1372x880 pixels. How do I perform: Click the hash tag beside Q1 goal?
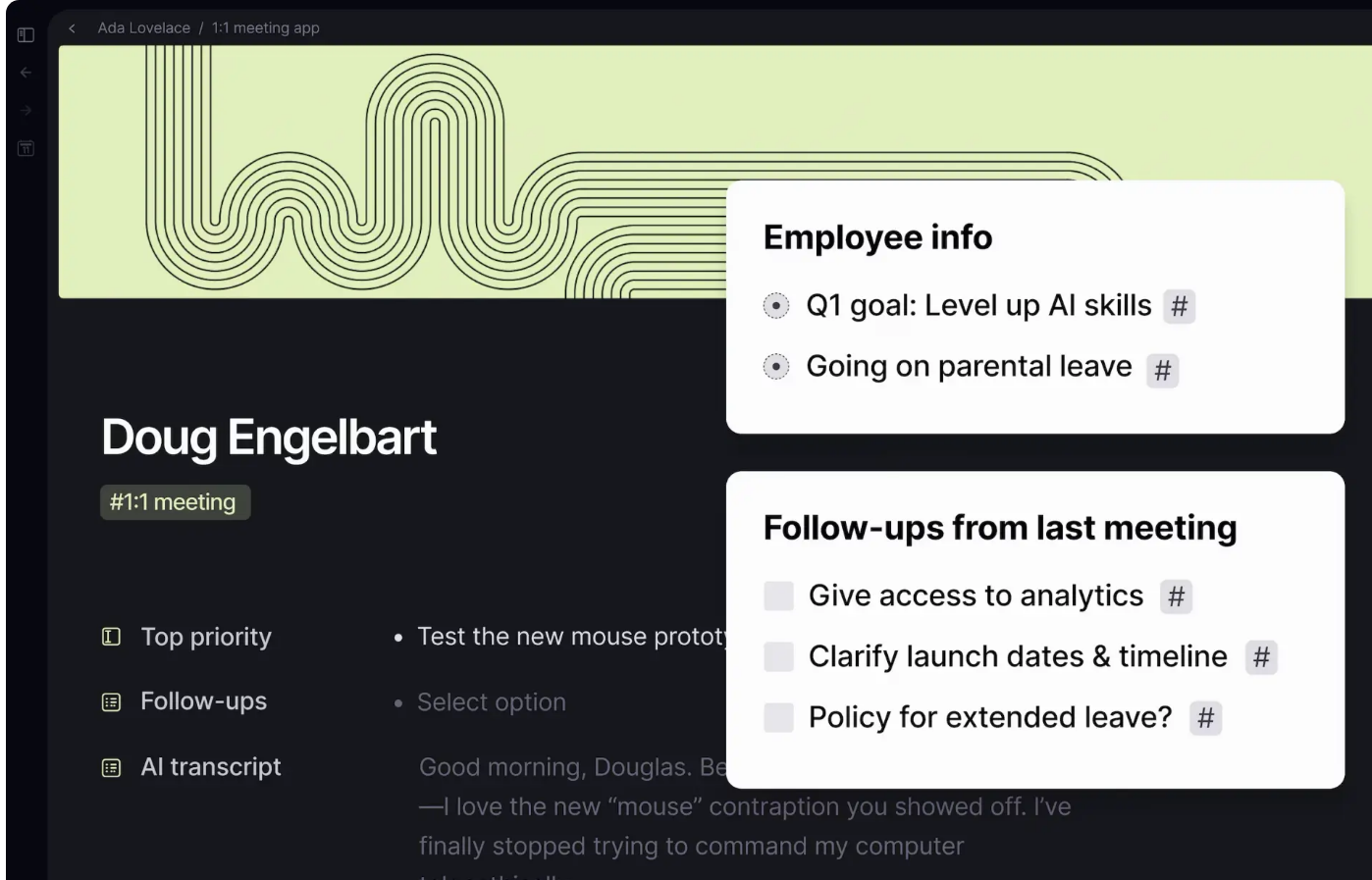pyautogui.click(x=1179, y=307)
